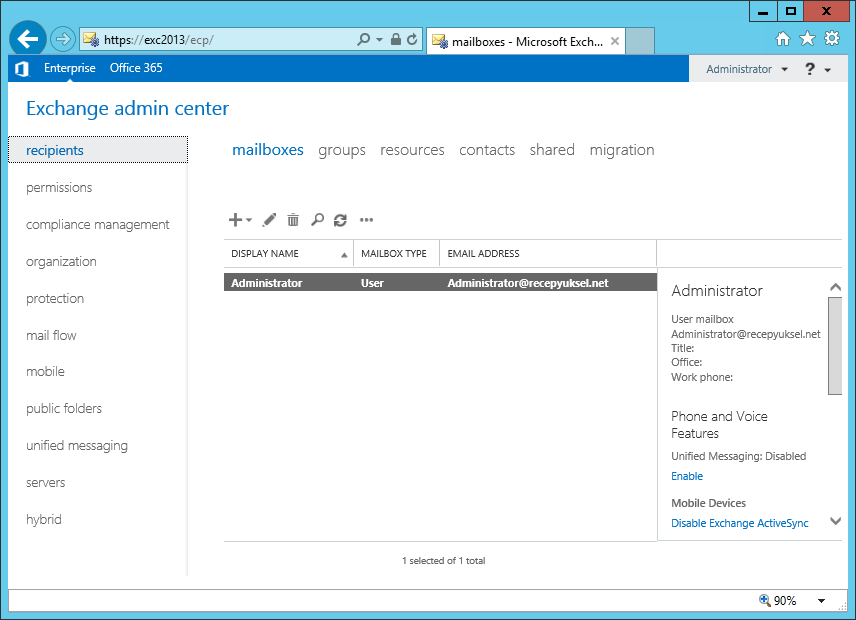Click the details pane scrollbar thumb
Screen dimensions: 856x620
click(835, 345)
